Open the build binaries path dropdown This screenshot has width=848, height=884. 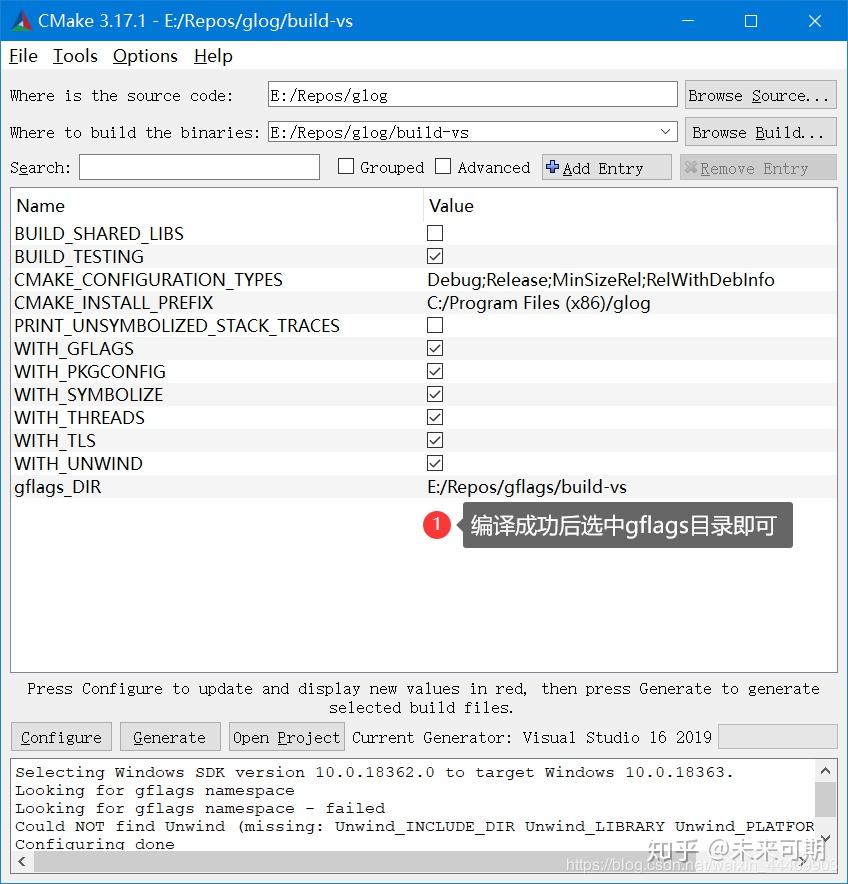[x=666, y=131]
